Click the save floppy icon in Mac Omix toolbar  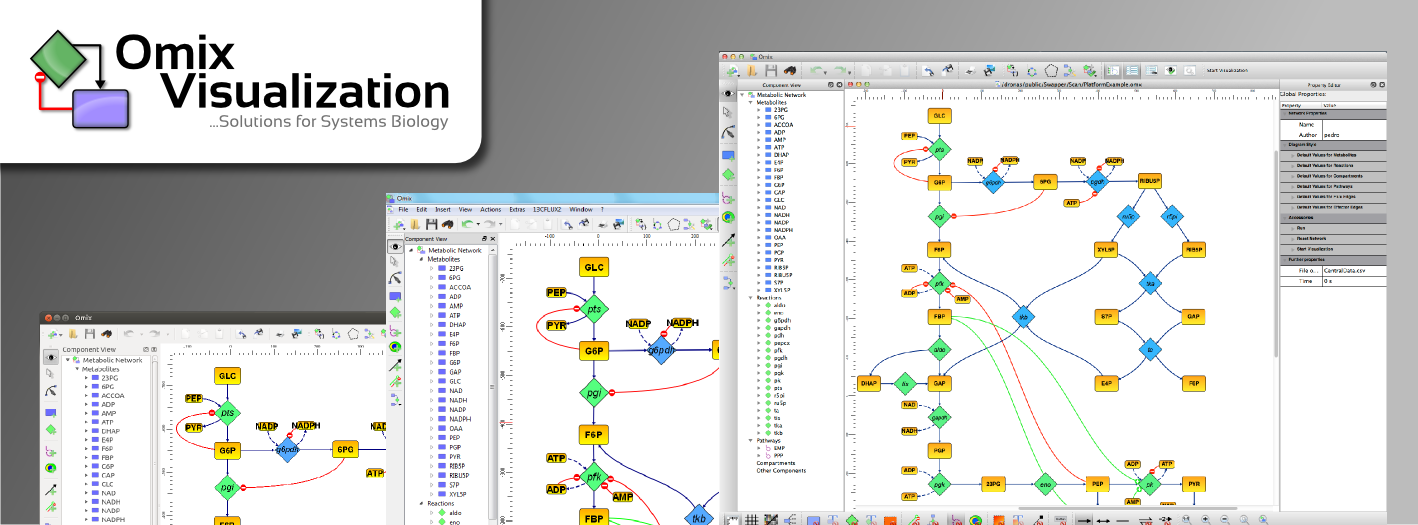(771, 71)
